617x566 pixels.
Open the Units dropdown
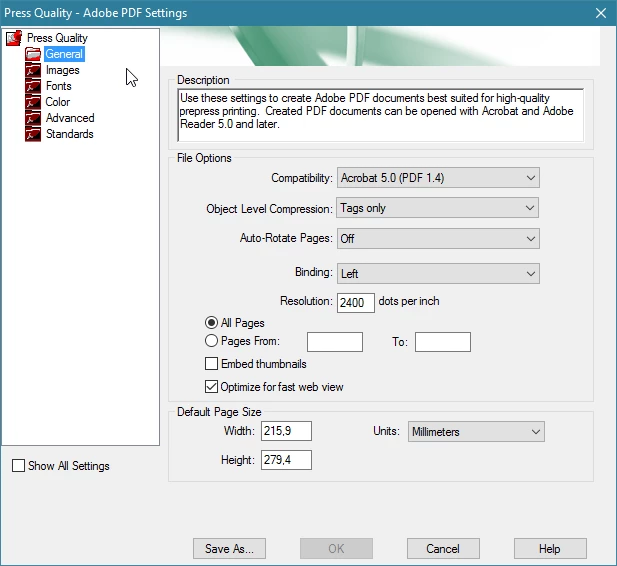[476, 432]
